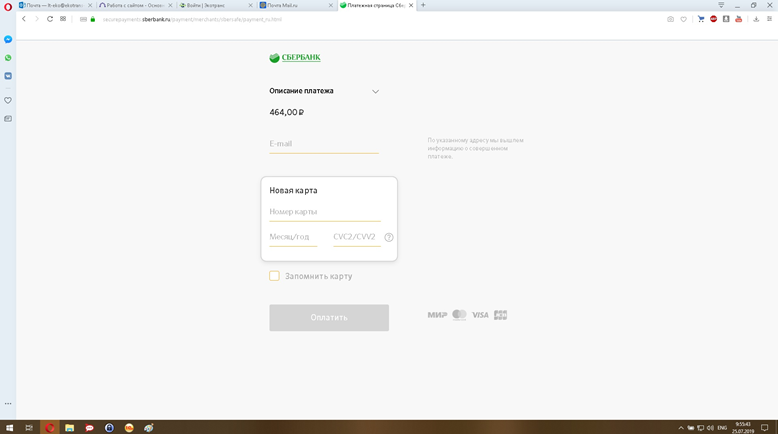Screen dimensions: 780x434
Task: Go forward to the next page
Action: pos(36,19)
